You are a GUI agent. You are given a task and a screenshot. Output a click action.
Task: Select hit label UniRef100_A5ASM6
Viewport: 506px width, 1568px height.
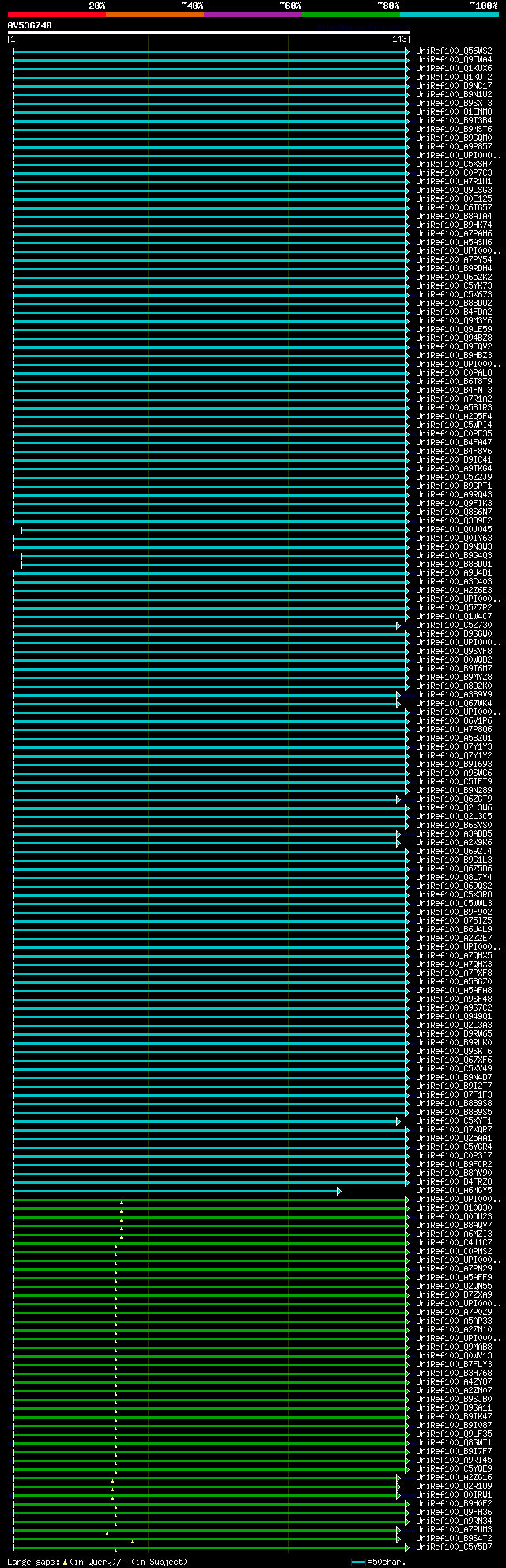click(x=454, y=243)
